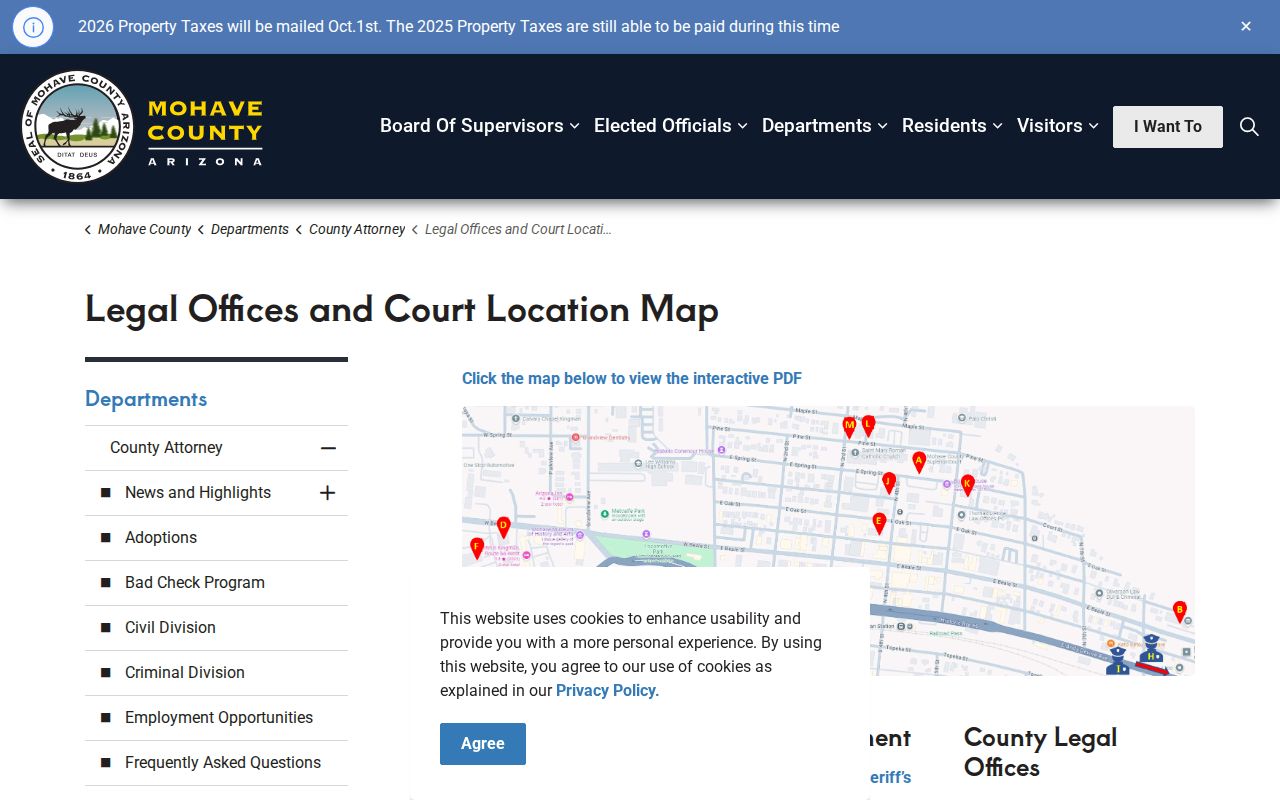
Task: Go to County Attorney breadcrumb link
Action: (357, 229)
